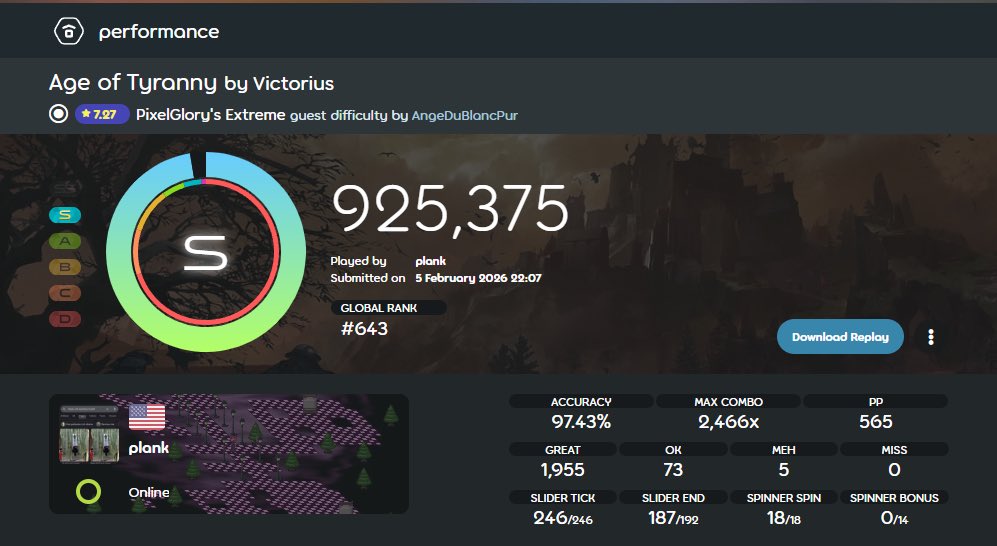Click the GREAT count 1,955
Image resolution: width=997 pixels, height=546 pixels.
click(x=563, y=470)
